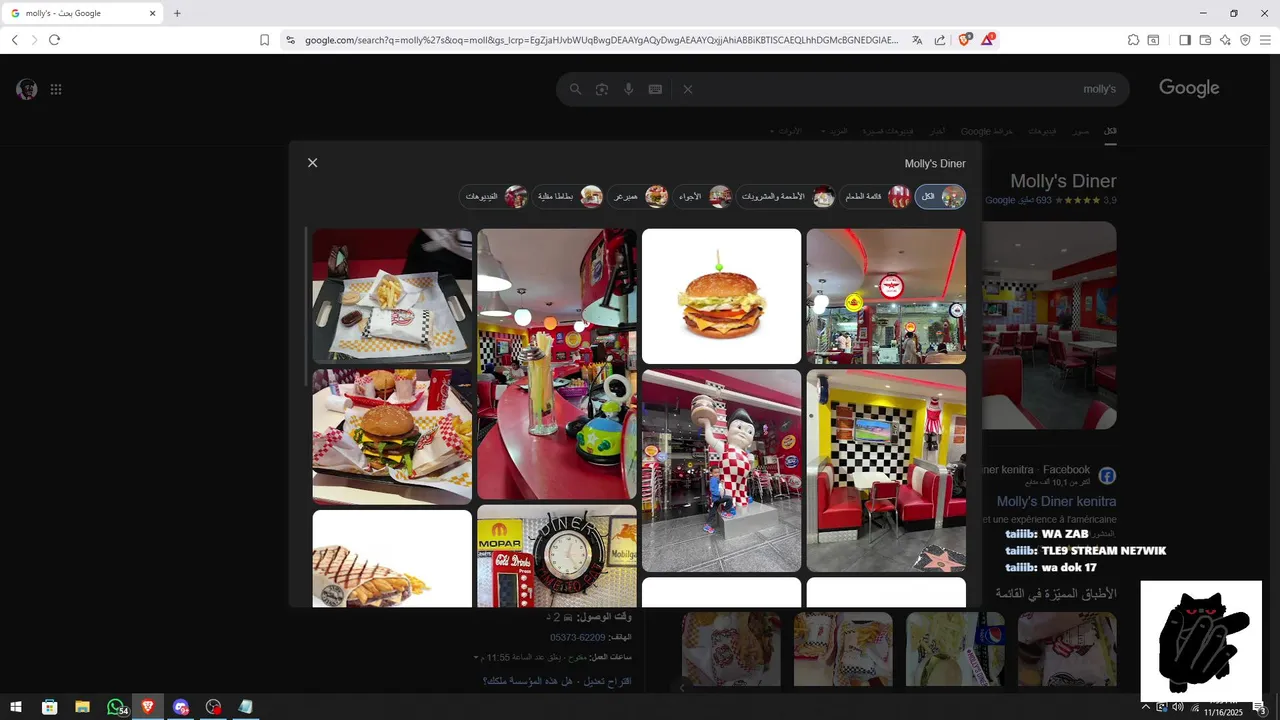Open the Google account profile avatar
This screenshot has height=720, width=1280.
point(27,89)
